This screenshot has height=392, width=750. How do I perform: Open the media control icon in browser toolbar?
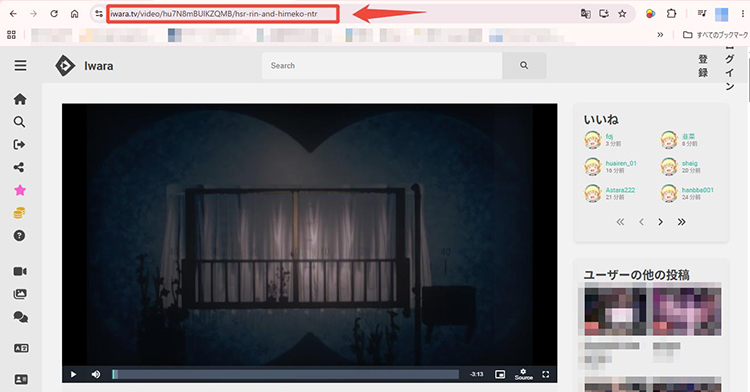(x=702, y=14)
